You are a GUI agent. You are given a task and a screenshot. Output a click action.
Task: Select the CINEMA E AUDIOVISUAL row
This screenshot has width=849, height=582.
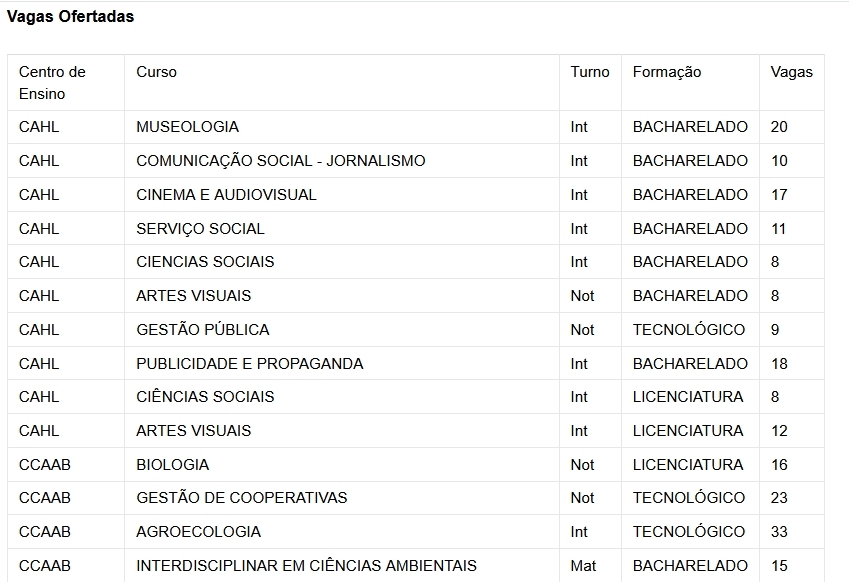tap(416, 194)
